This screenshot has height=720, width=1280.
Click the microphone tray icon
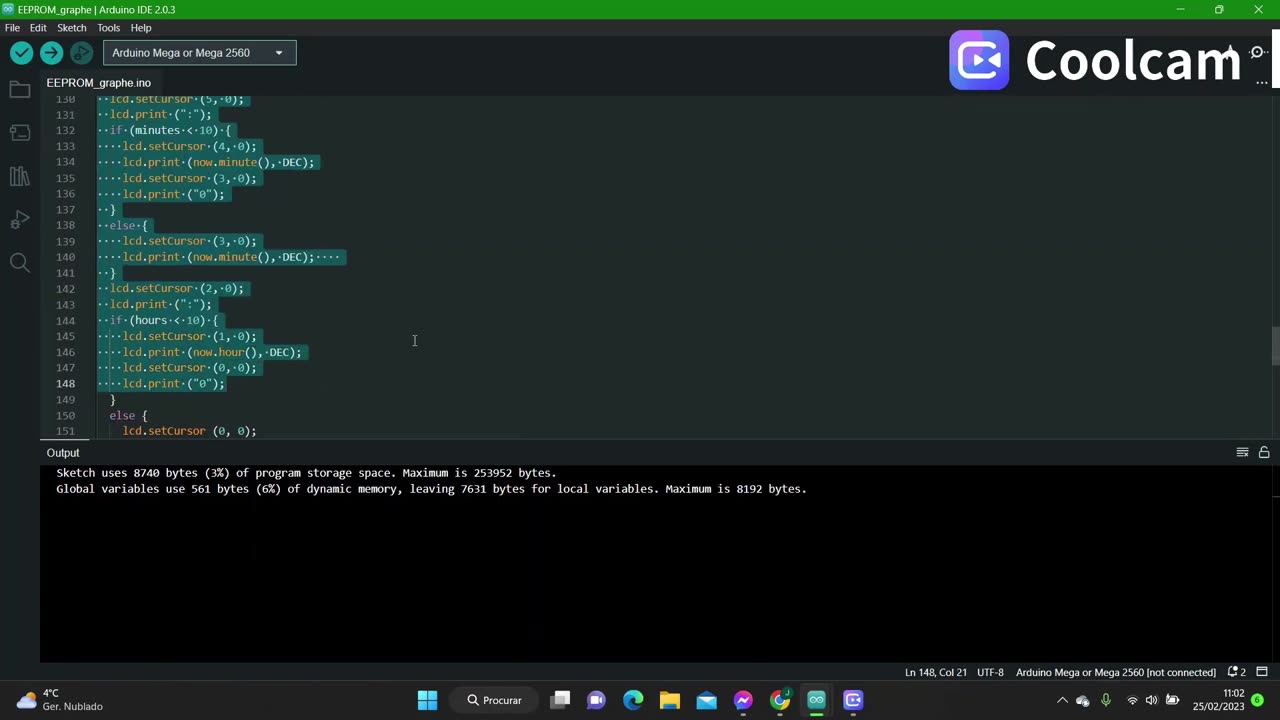(1106, 700)
